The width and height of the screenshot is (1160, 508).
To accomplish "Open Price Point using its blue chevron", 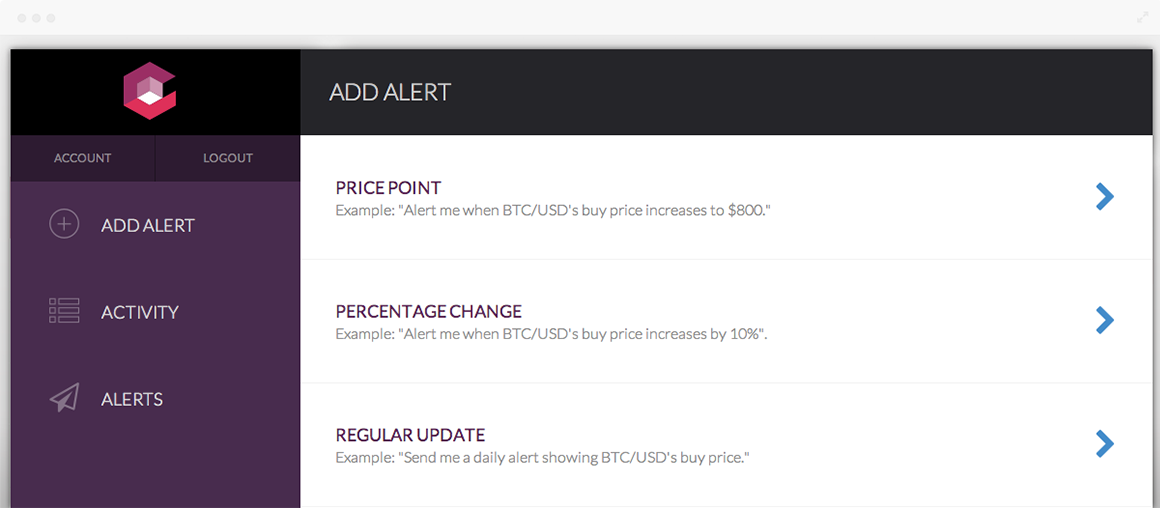I will [1105, 197].
